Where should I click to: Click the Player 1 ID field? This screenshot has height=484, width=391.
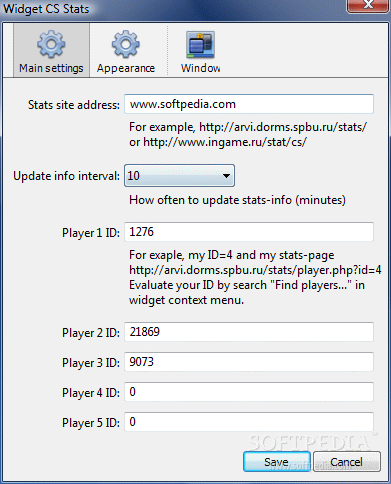[249, 232]
